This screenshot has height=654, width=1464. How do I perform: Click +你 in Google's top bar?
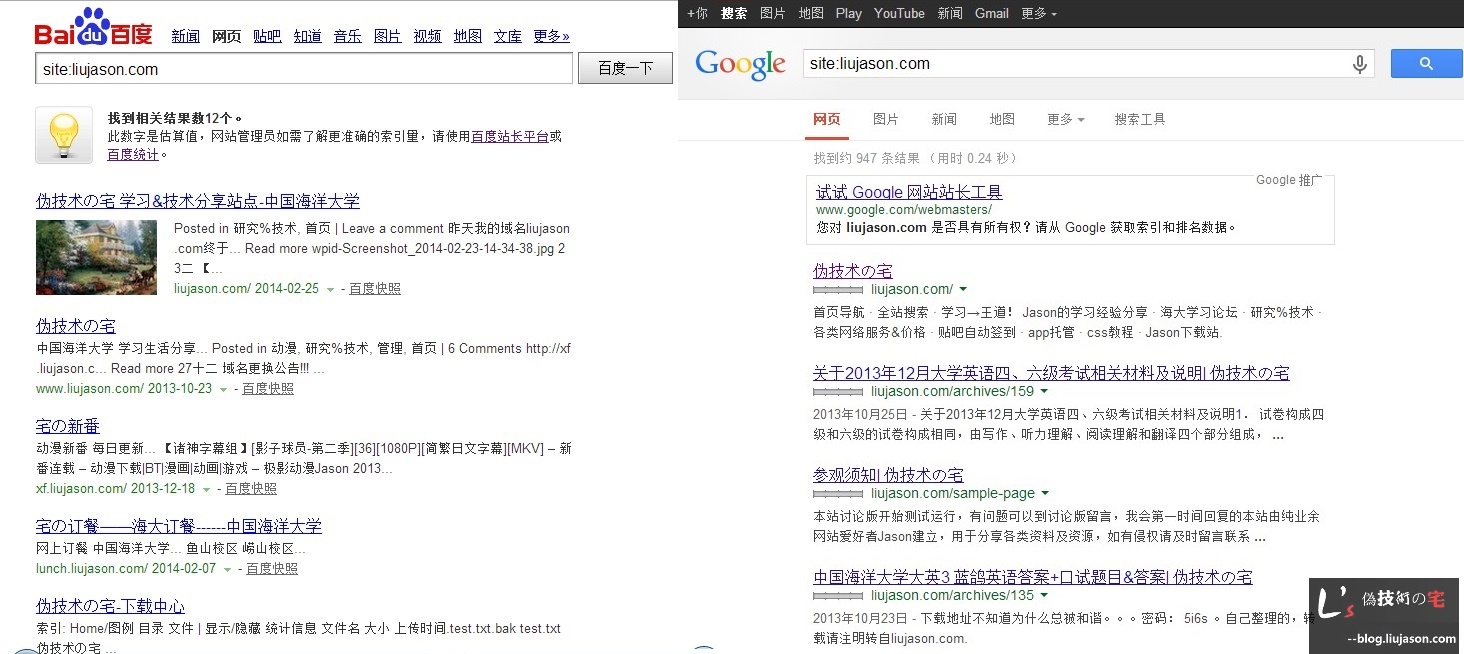697,13
